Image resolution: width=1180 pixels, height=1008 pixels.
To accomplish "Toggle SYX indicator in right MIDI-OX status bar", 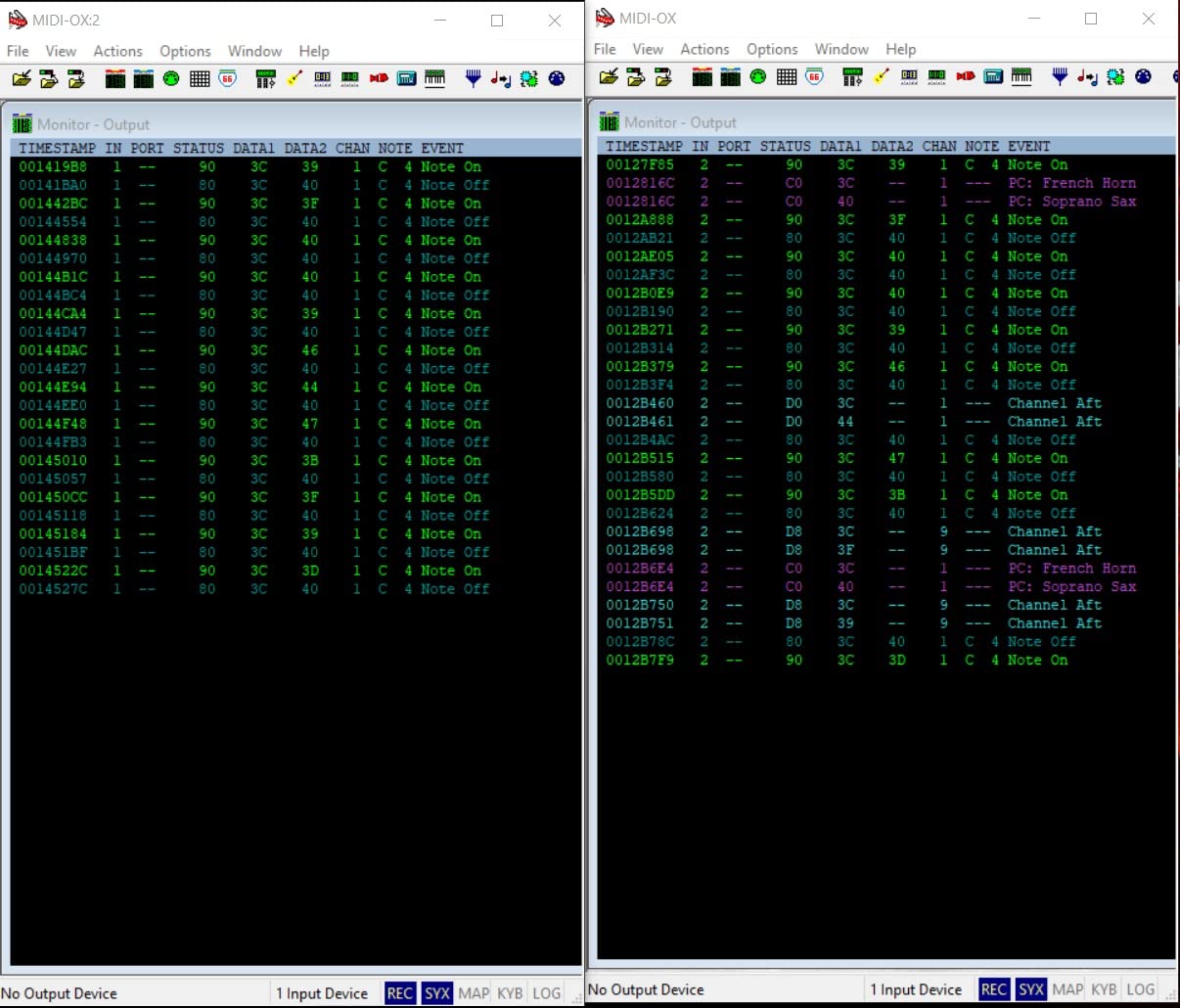I will [x=1031, y=989].
